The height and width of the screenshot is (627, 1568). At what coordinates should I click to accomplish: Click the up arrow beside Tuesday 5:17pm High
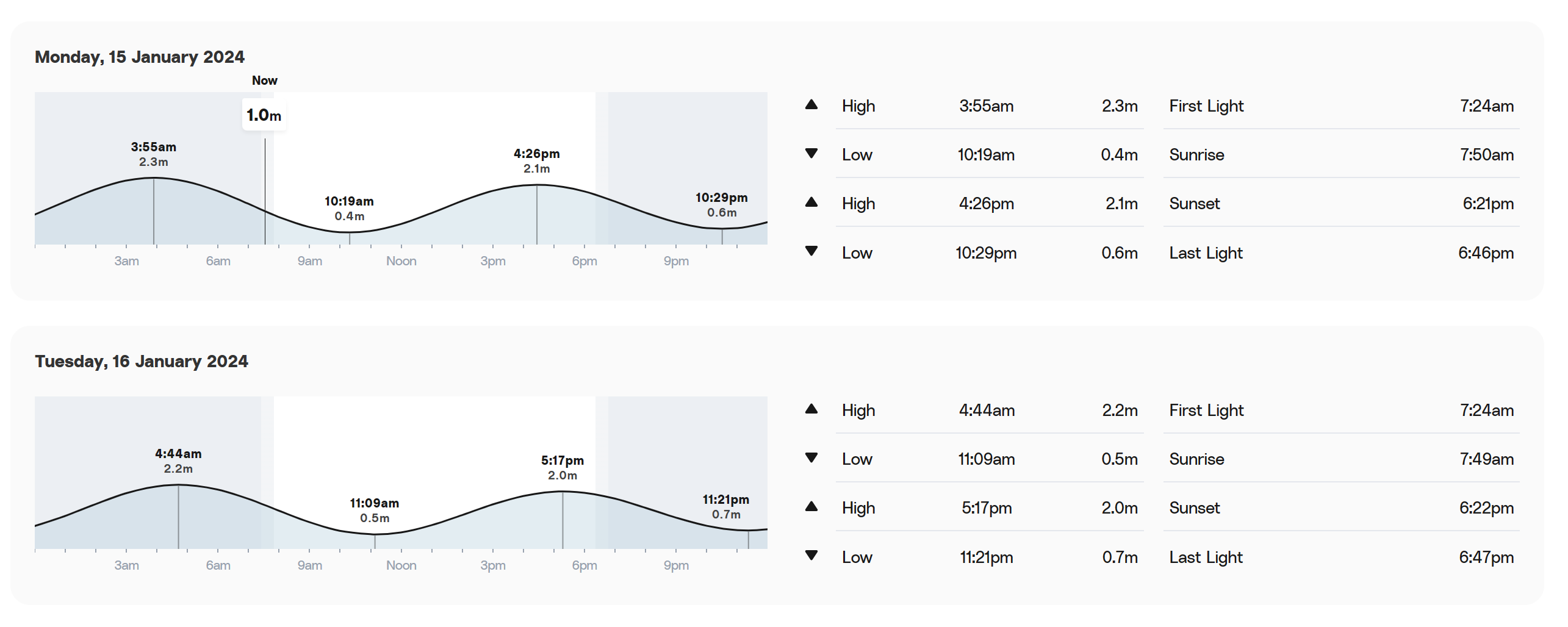[811, 506]
